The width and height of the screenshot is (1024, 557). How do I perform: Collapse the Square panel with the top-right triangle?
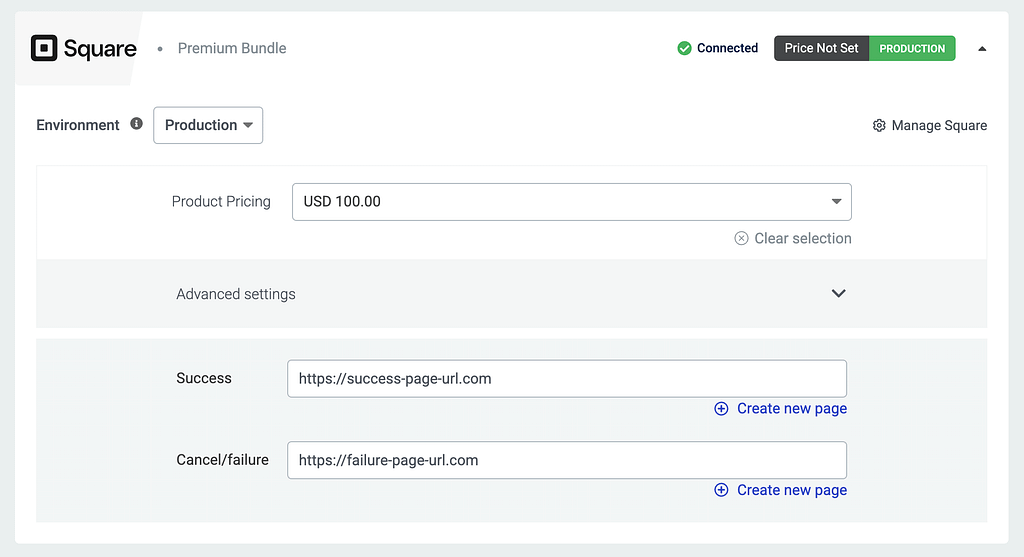tap(982, 48)
